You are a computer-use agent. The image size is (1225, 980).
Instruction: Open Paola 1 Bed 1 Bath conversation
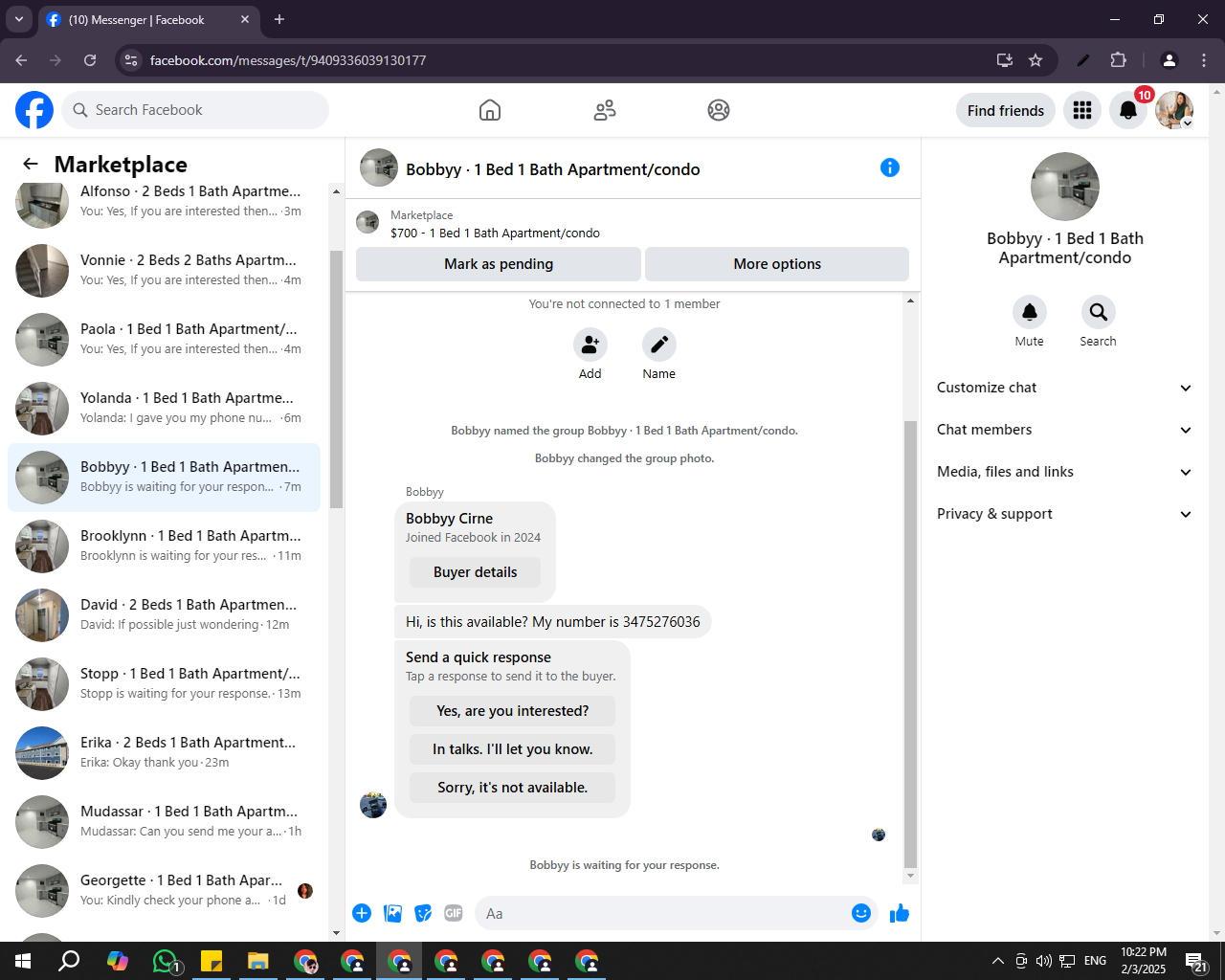click(x=164, y=339)
